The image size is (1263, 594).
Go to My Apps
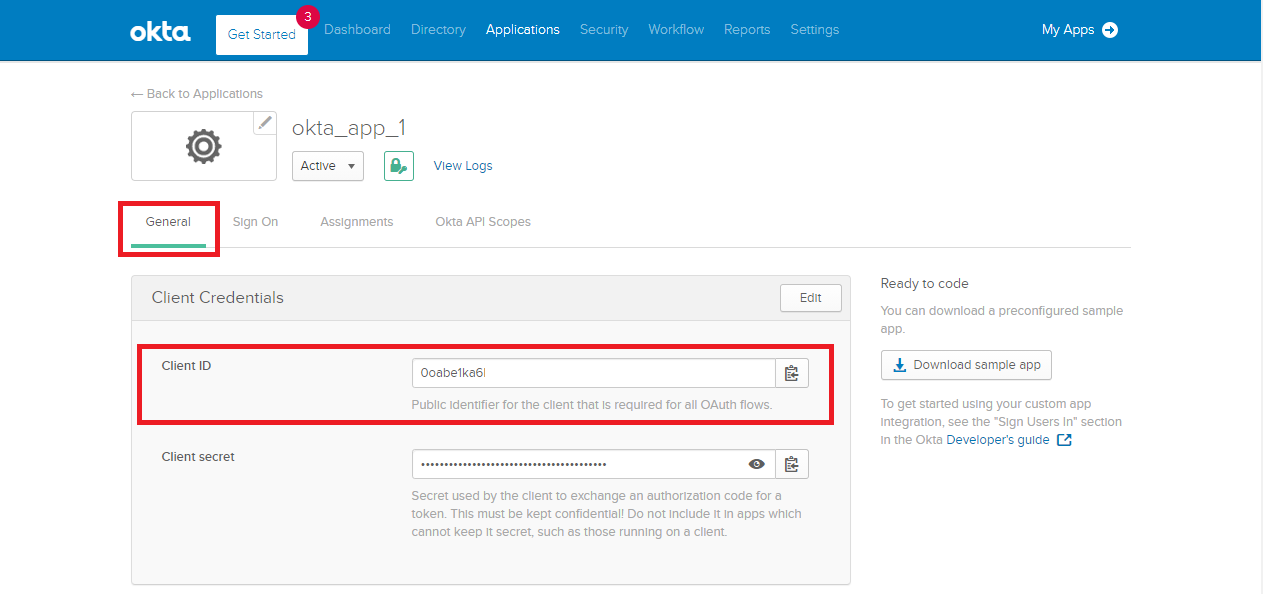1068,30
